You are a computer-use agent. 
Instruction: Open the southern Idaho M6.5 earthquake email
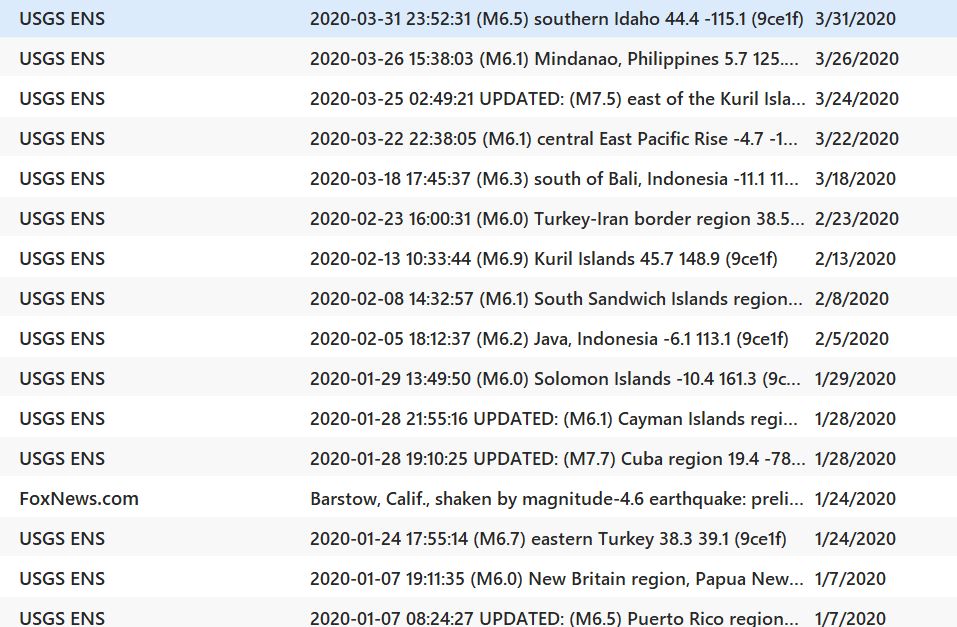556,19
